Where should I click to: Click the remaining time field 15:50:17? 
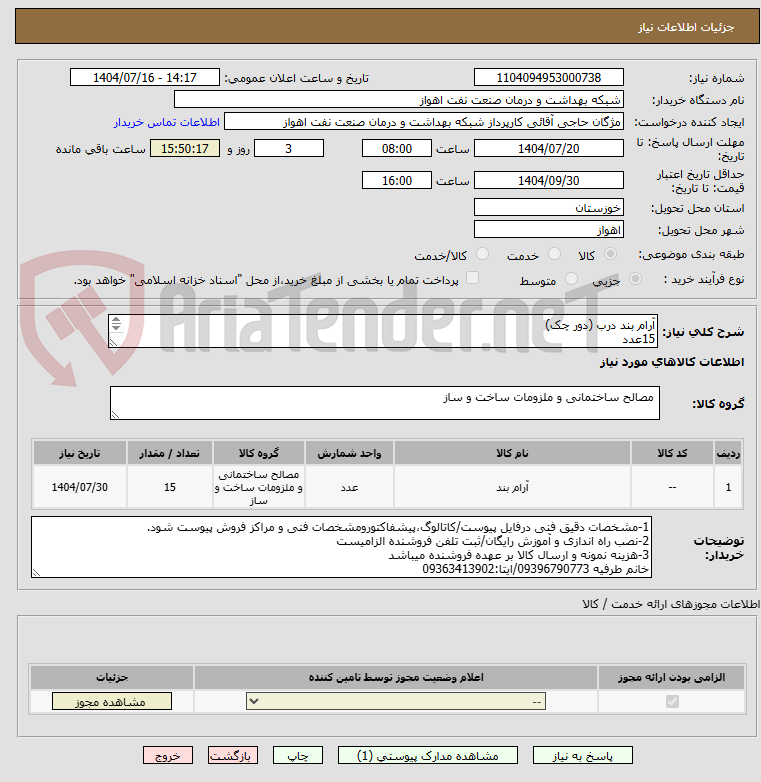[x=185, y=148]
